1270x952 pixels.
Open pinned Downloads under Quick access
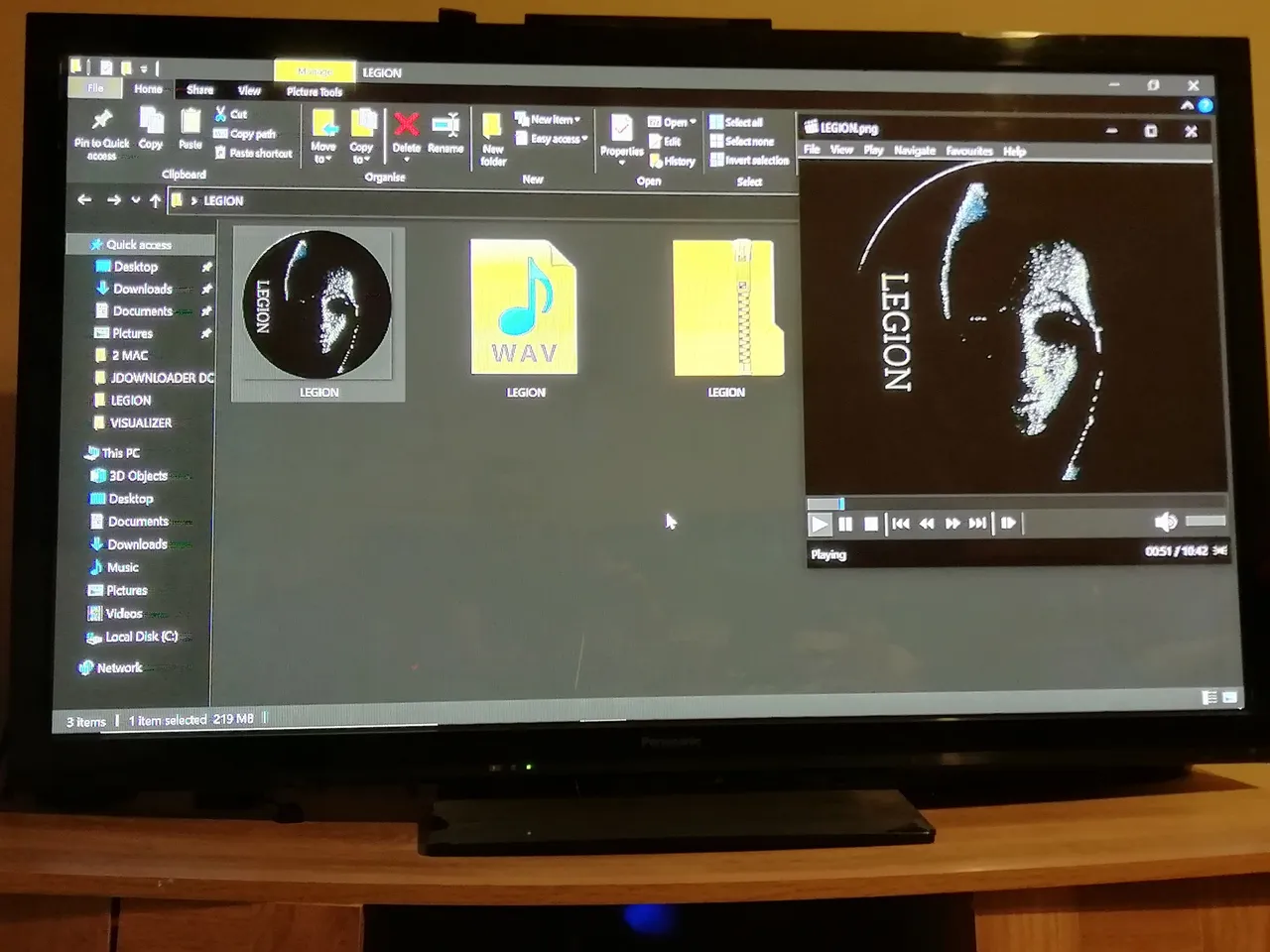[142, 289]
